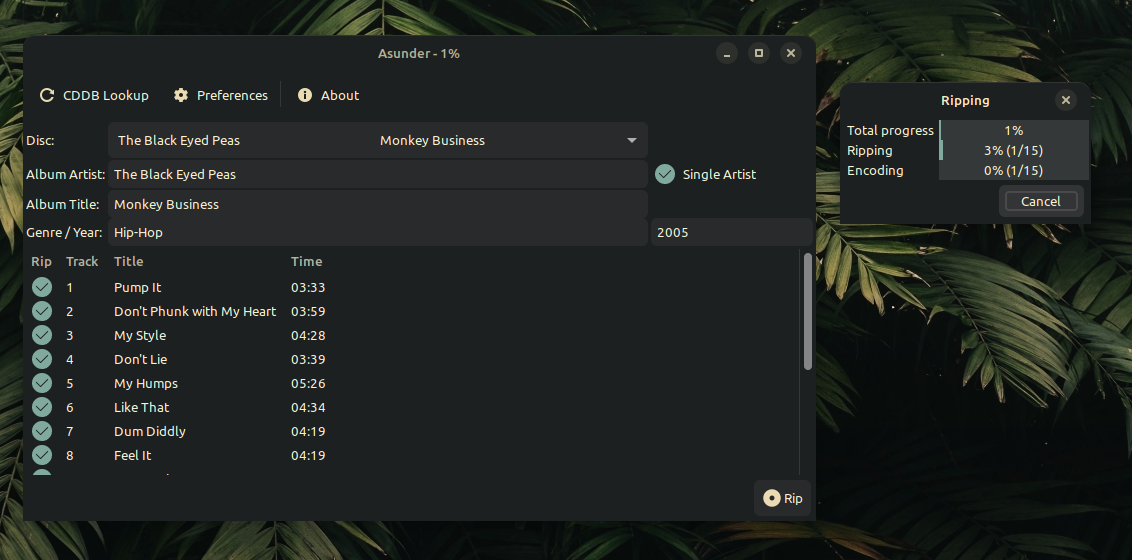Click the Year field showing 2005
Viewport: 1132px width, 560px height.
(x=731, y=232)
